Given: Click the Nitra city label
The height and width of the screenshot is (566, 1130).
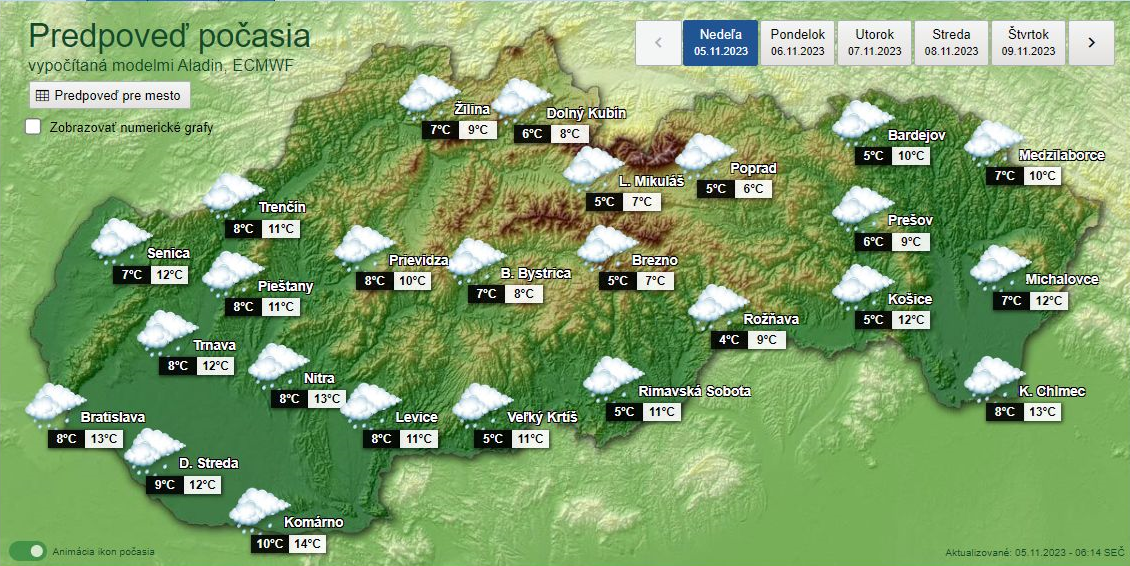Looking at the screenshot, I should click(319, 378).
